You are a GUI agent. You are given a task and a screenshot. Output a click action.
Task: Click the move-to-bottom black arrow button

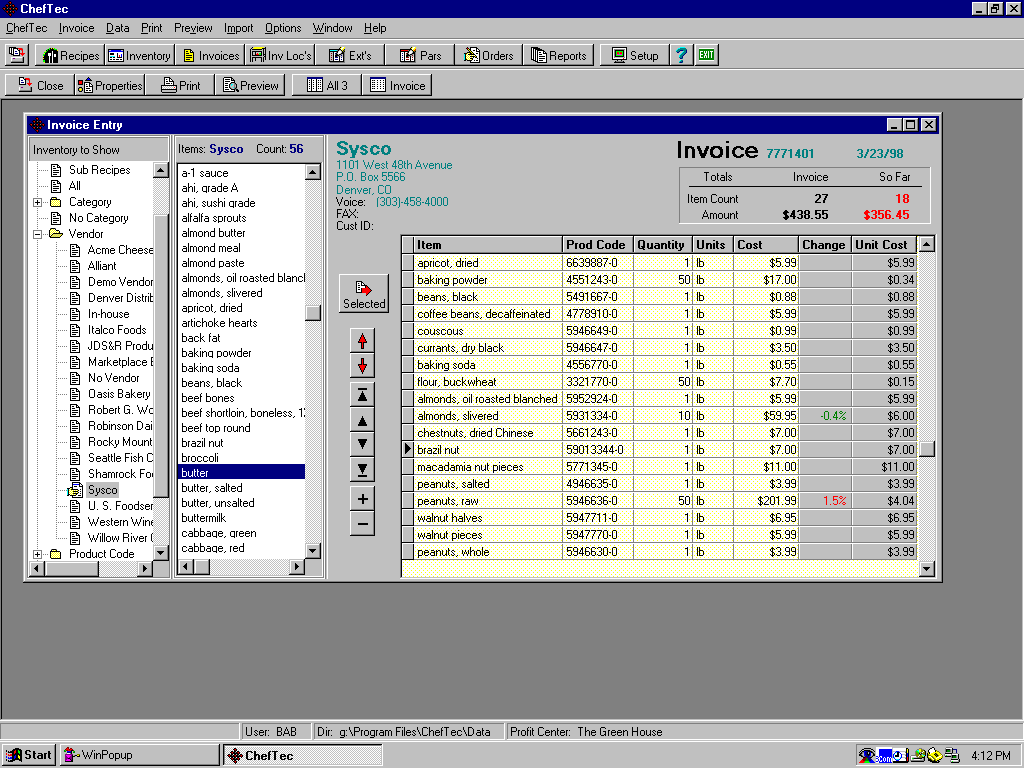362,470
